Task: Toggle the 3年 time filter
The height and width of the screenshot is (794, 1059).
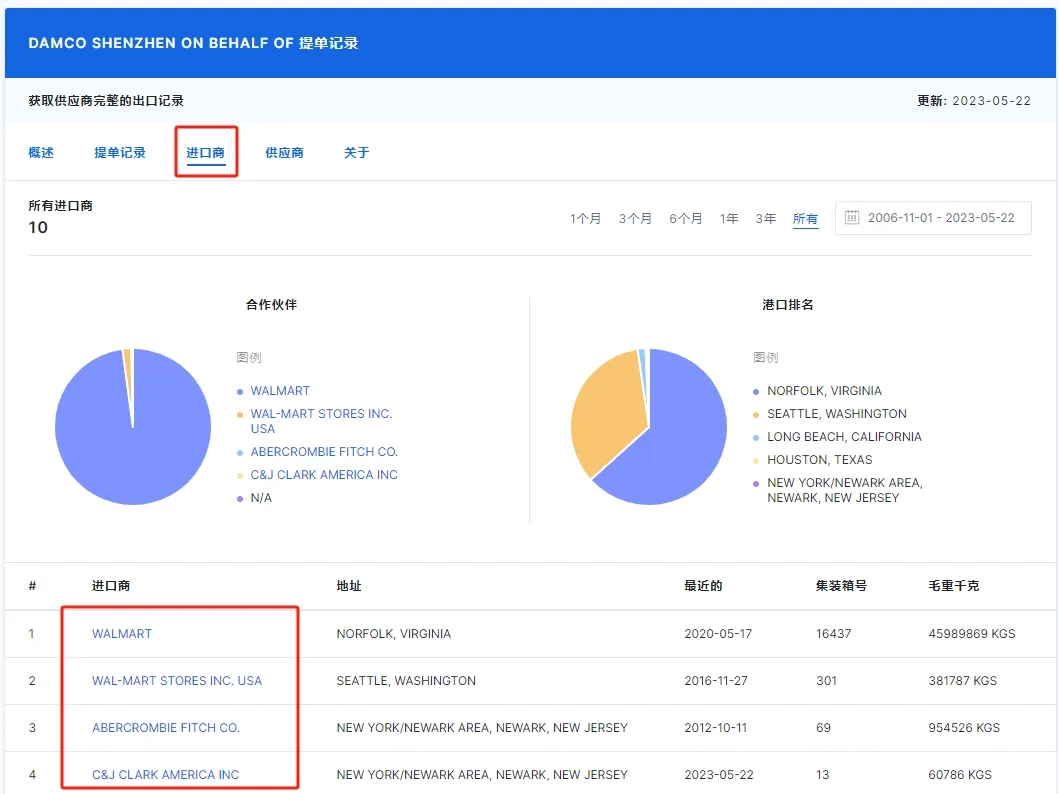Action: (x=765, y=218)
